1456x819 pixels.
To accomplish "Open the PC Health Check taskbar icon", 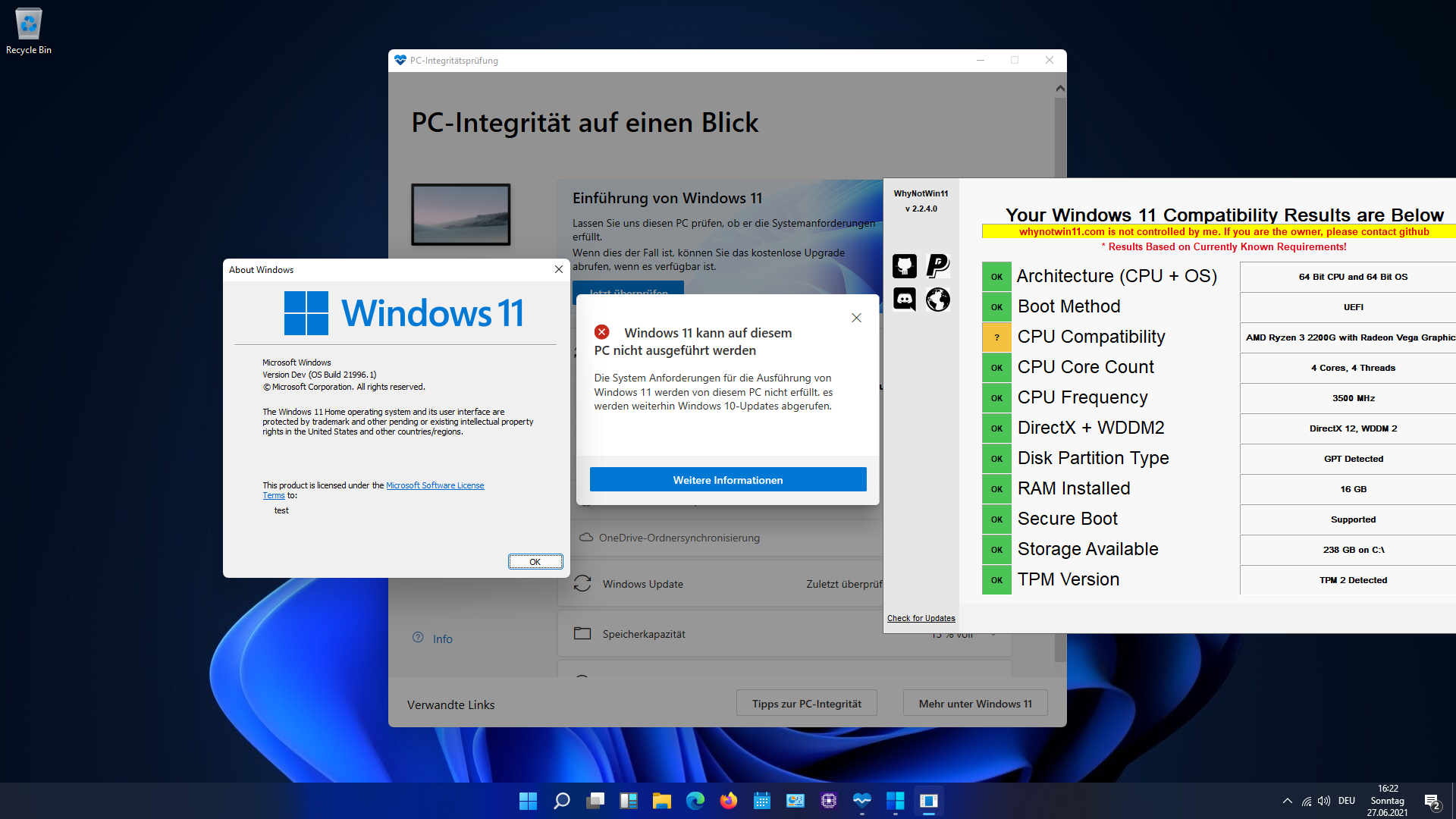I will 862,801.
